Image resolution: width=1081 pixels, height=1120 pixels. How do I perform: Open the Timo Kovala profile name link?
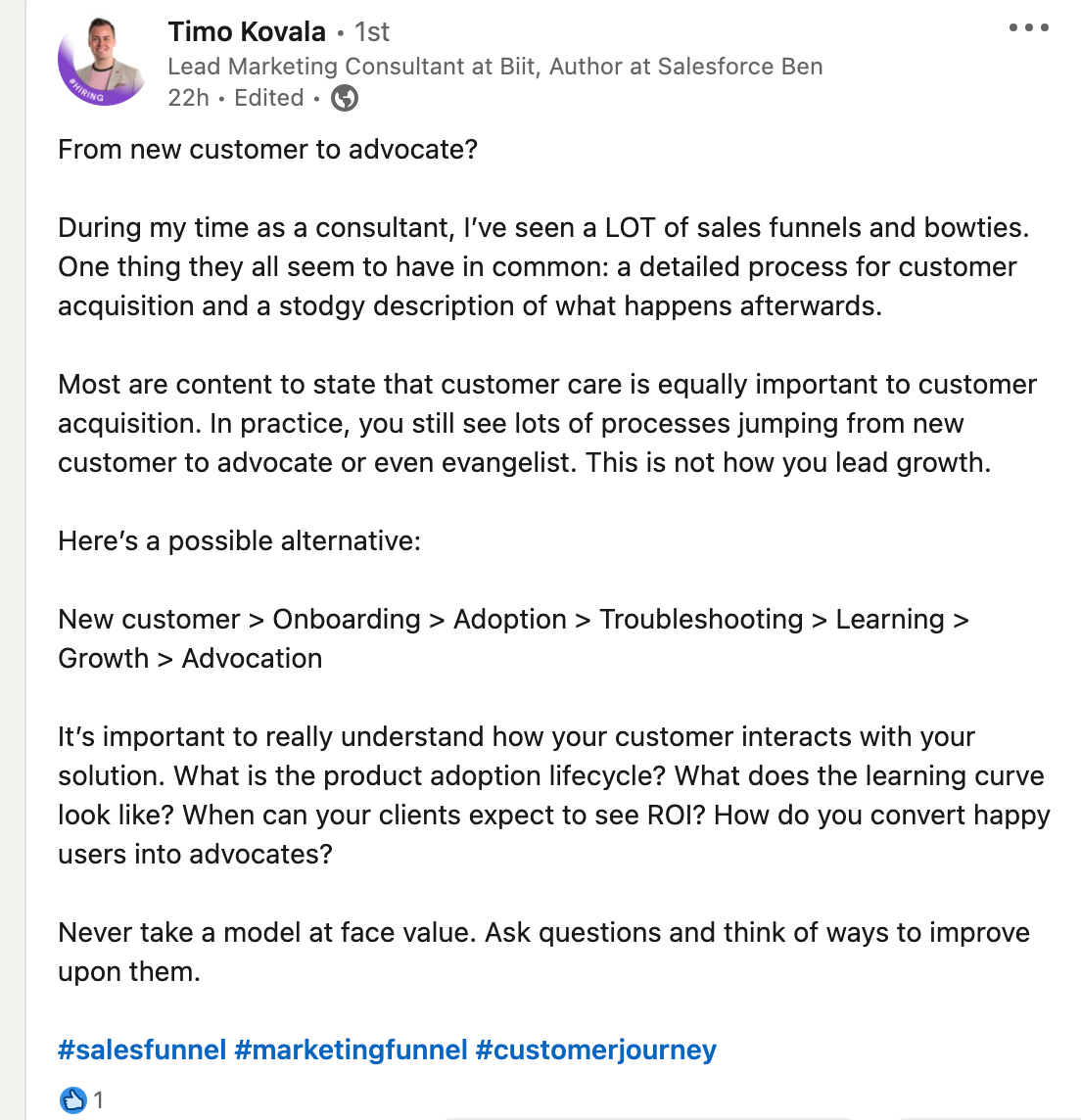(247, 31)
